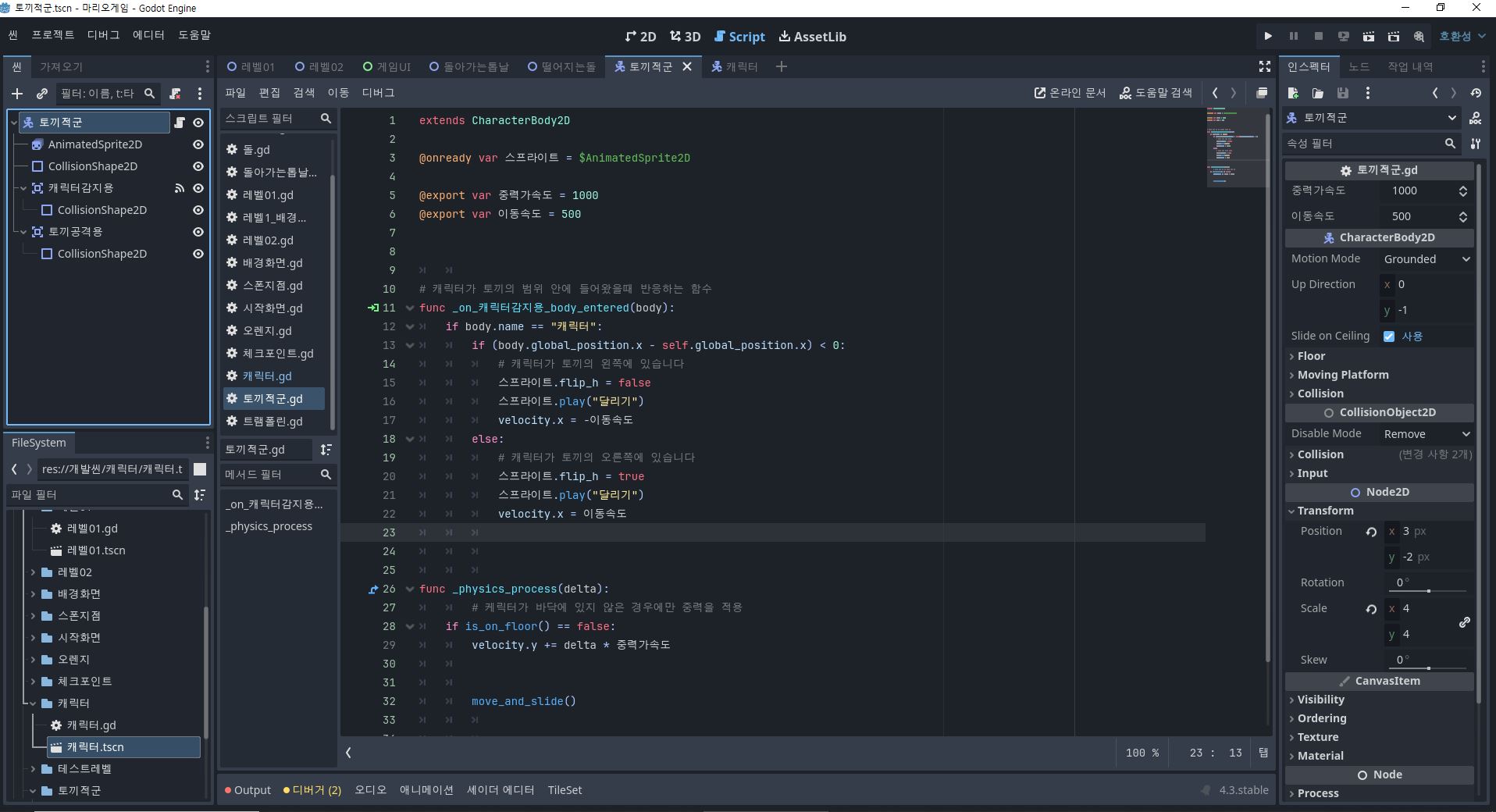This screenshot has width=1496, height=812.
Task: Open 프로젝트 menu
Action: pyautogui.click(x=53, y=35)
